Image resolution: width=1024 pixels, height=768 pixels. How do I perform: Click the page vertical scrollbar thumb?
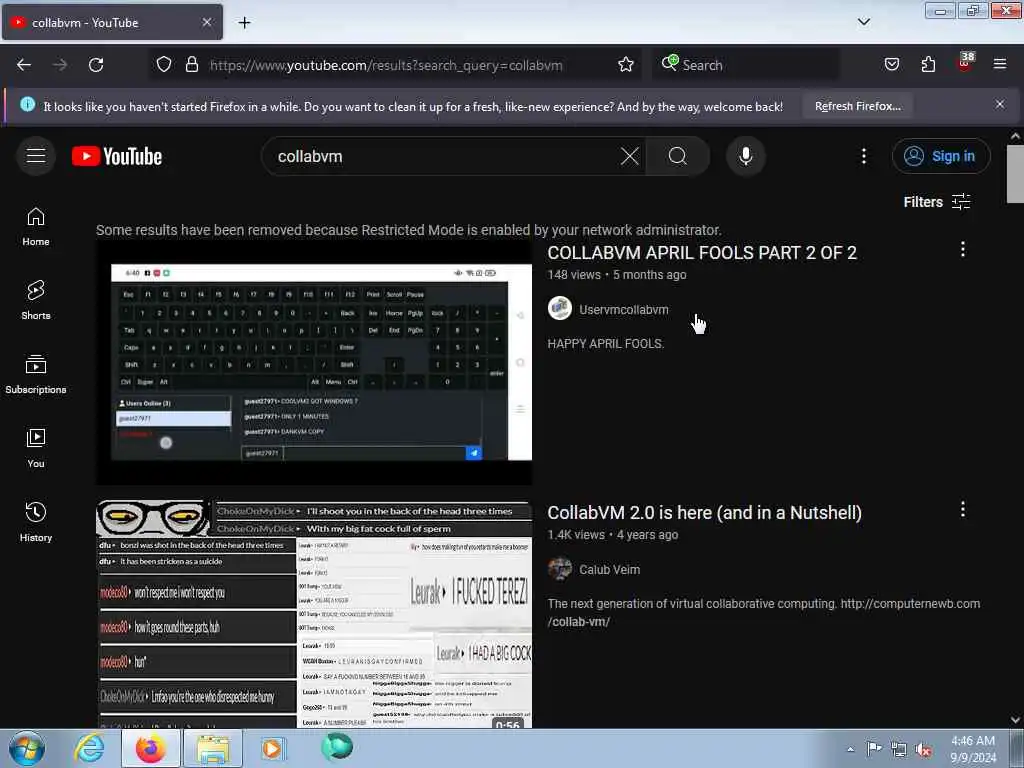[1015, 174]
